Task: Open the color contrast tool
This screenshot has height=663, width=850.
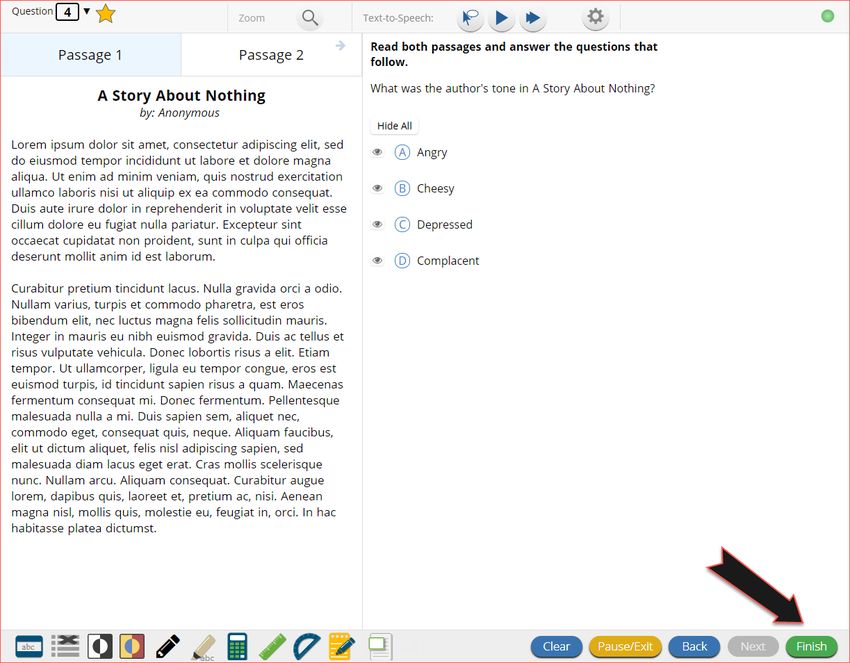Action: [132, 646]
